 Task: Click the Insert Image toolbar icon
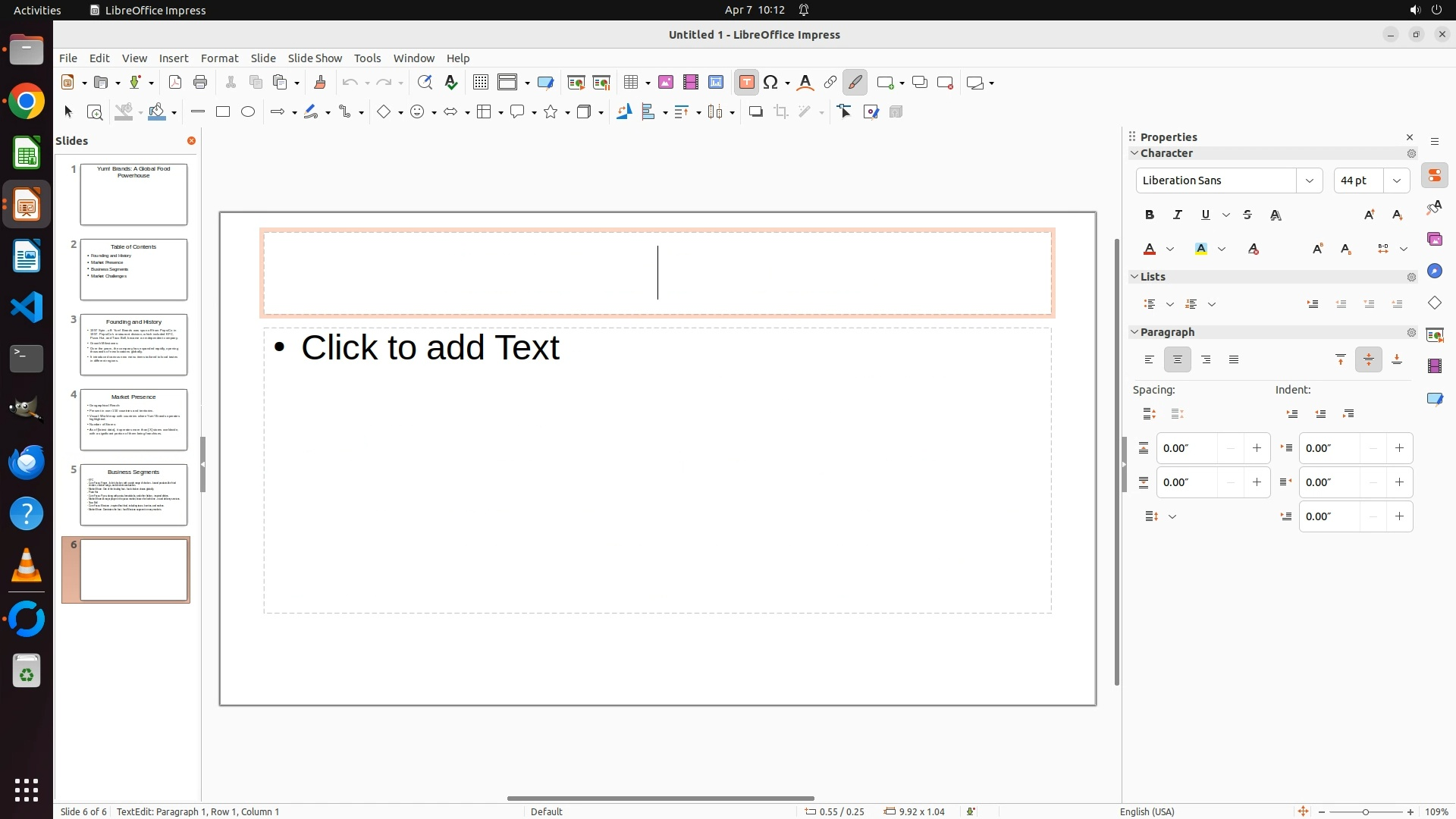click(x=666, y=83)
